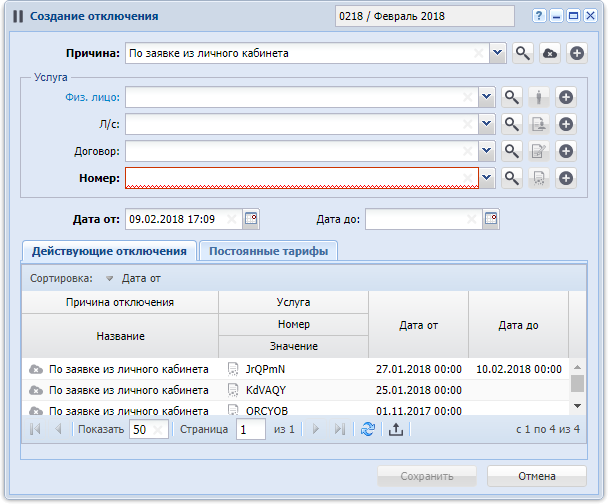The image size is (608, 504).
Task: Click the grid scrollbar up arrow
Action: coord(577,367)
